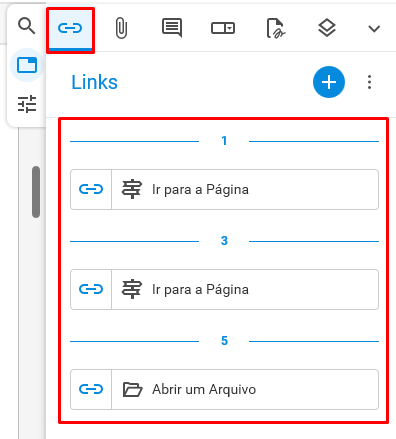The height and width of the screenshot is (439, 396).
Task: Add a new link with plus button
Action: (329, 82)
